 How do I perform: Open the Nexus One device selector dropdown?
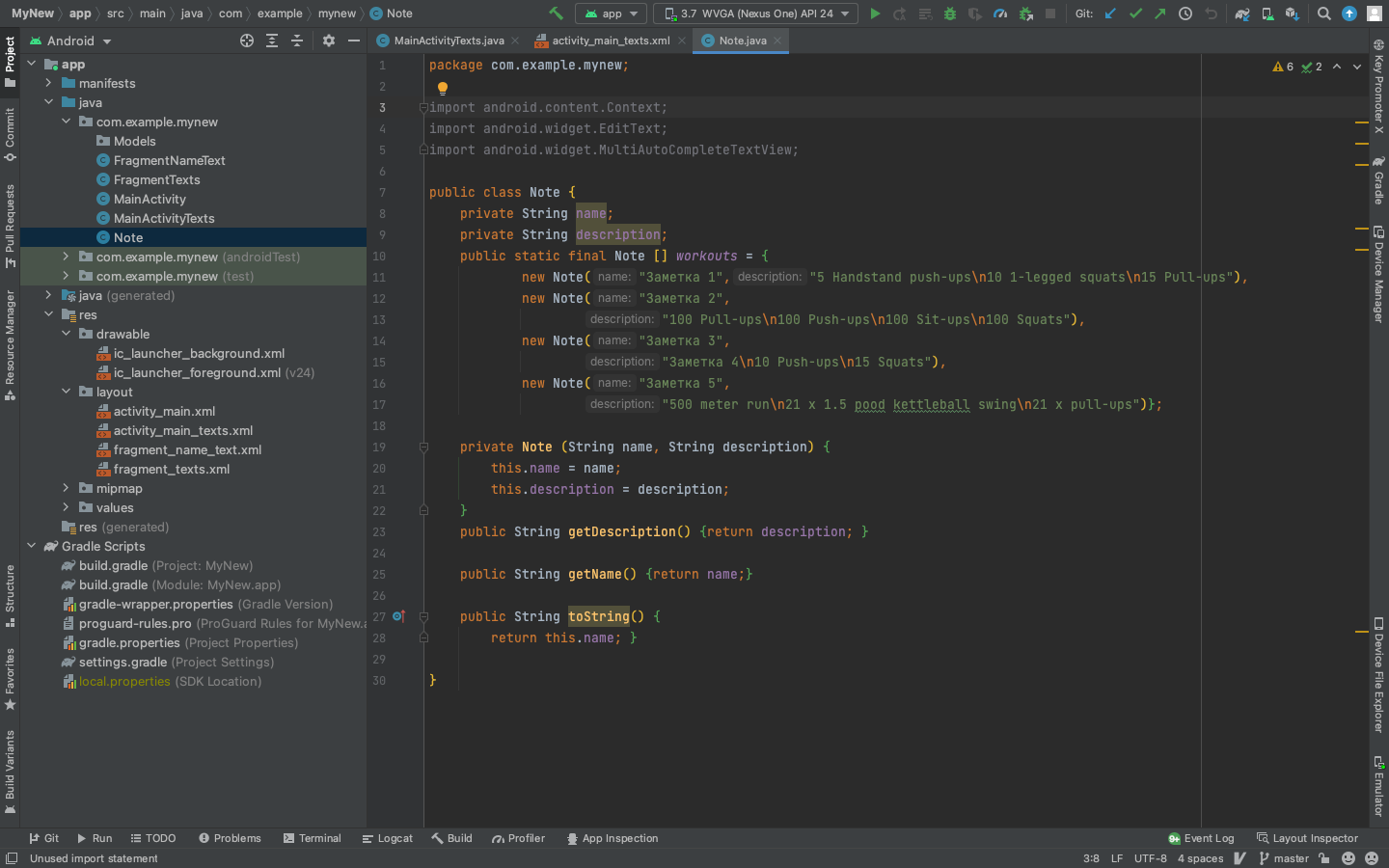click(x=756, y=14)
